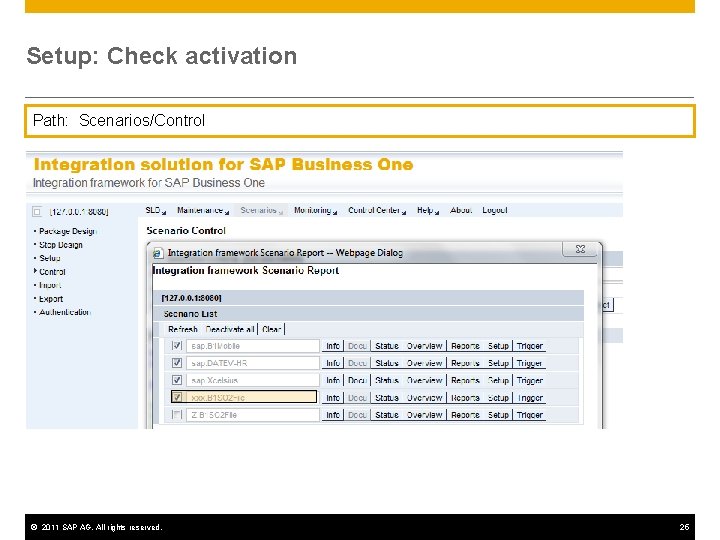This screenshot has width=720, height=540.
Task: Toggle the xxx.B1SO2File scenario checkbox
Action: pyautogui.click(x=177, y=397)
